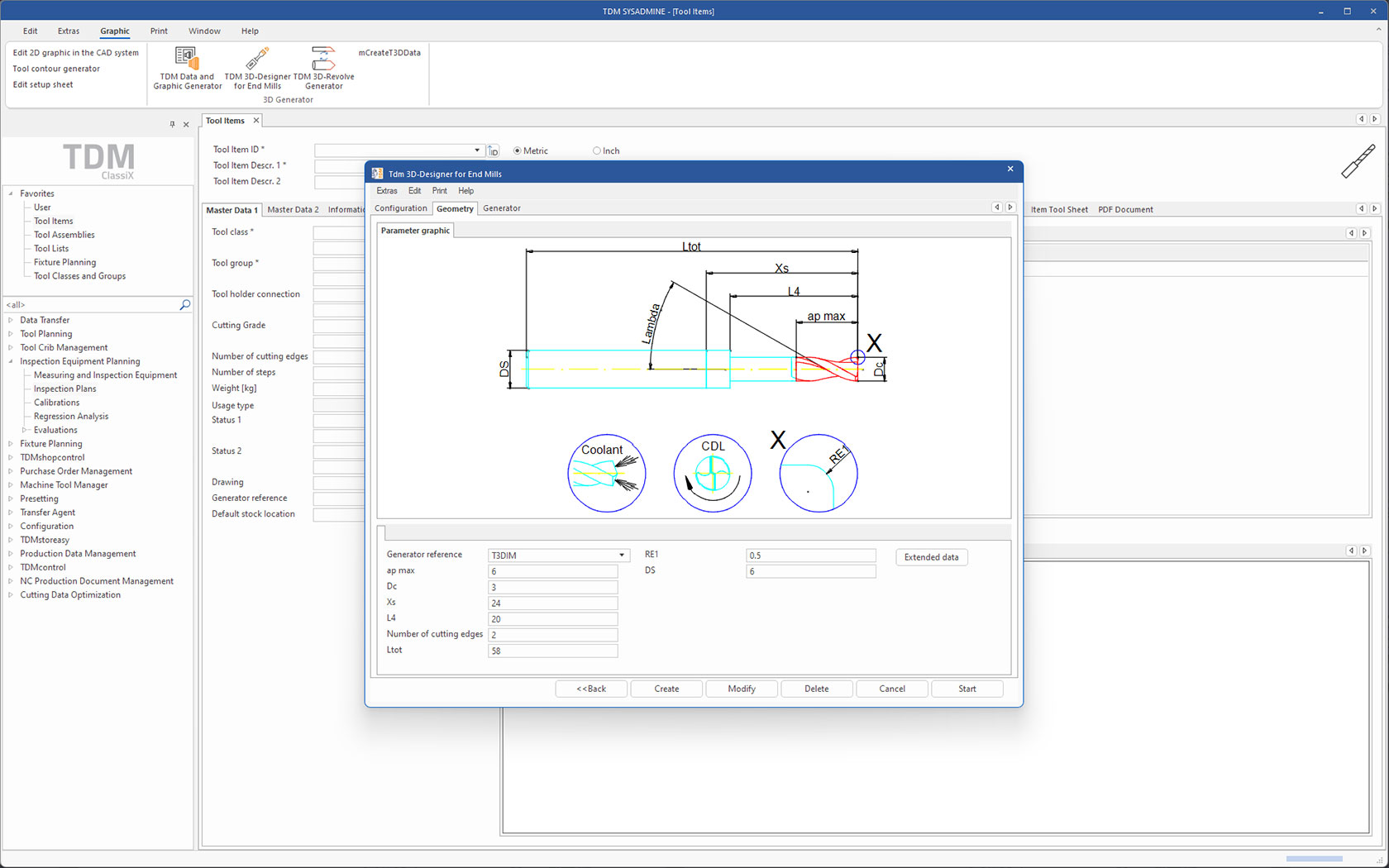Select Tool Items in Favorites
This screenshot has width=1389, height=868.
pyautogui.click(x=54, y=221)
